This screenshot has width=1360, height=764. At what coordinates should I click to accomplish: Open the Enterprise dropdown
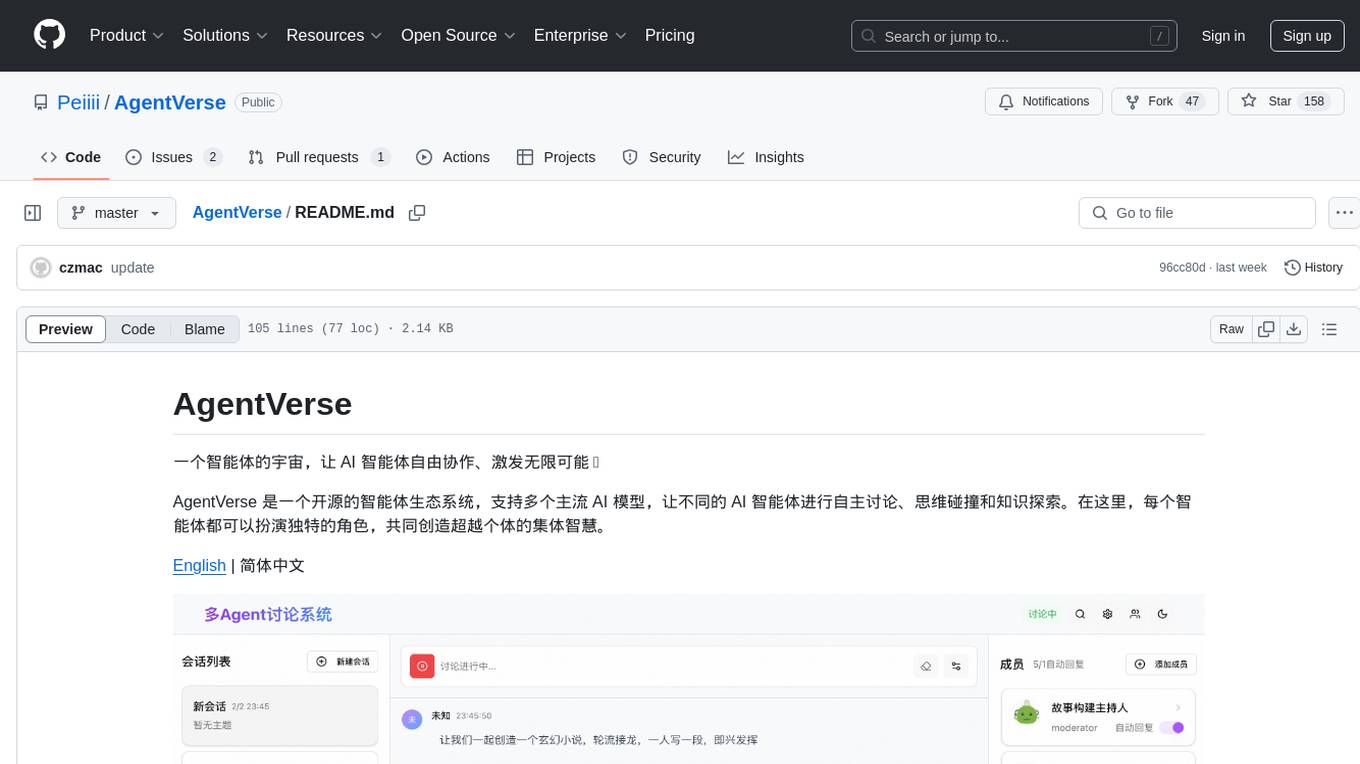(x=580, y=35)
